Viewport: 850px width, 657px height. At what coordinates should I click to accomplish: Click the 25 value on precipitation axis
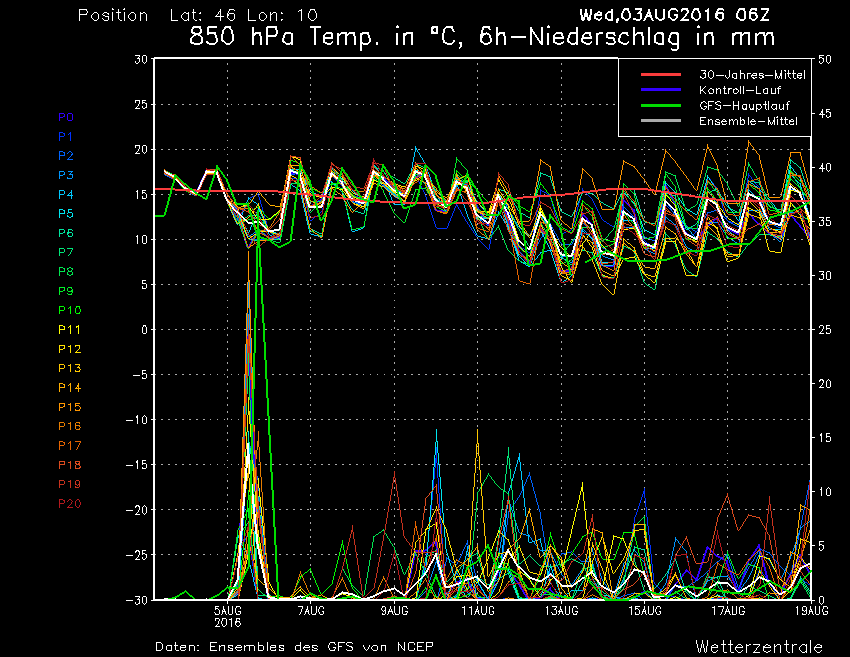click(x=825, y=330)
